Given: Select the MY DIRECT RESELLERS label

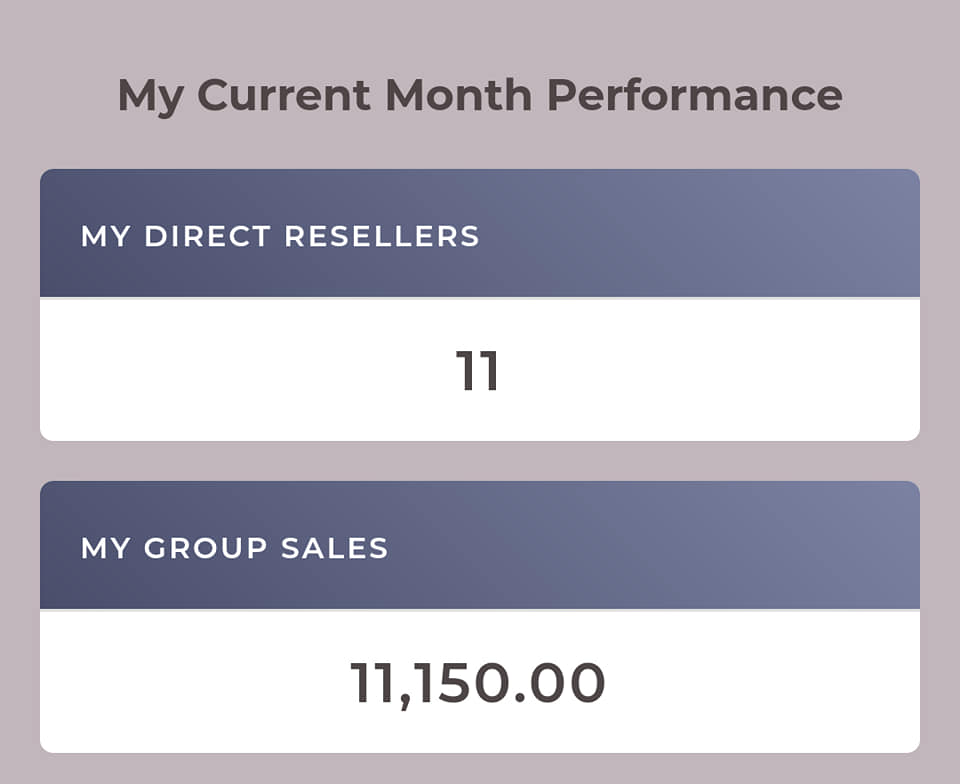Looking at the screenshot, I should tap(280, 236).
